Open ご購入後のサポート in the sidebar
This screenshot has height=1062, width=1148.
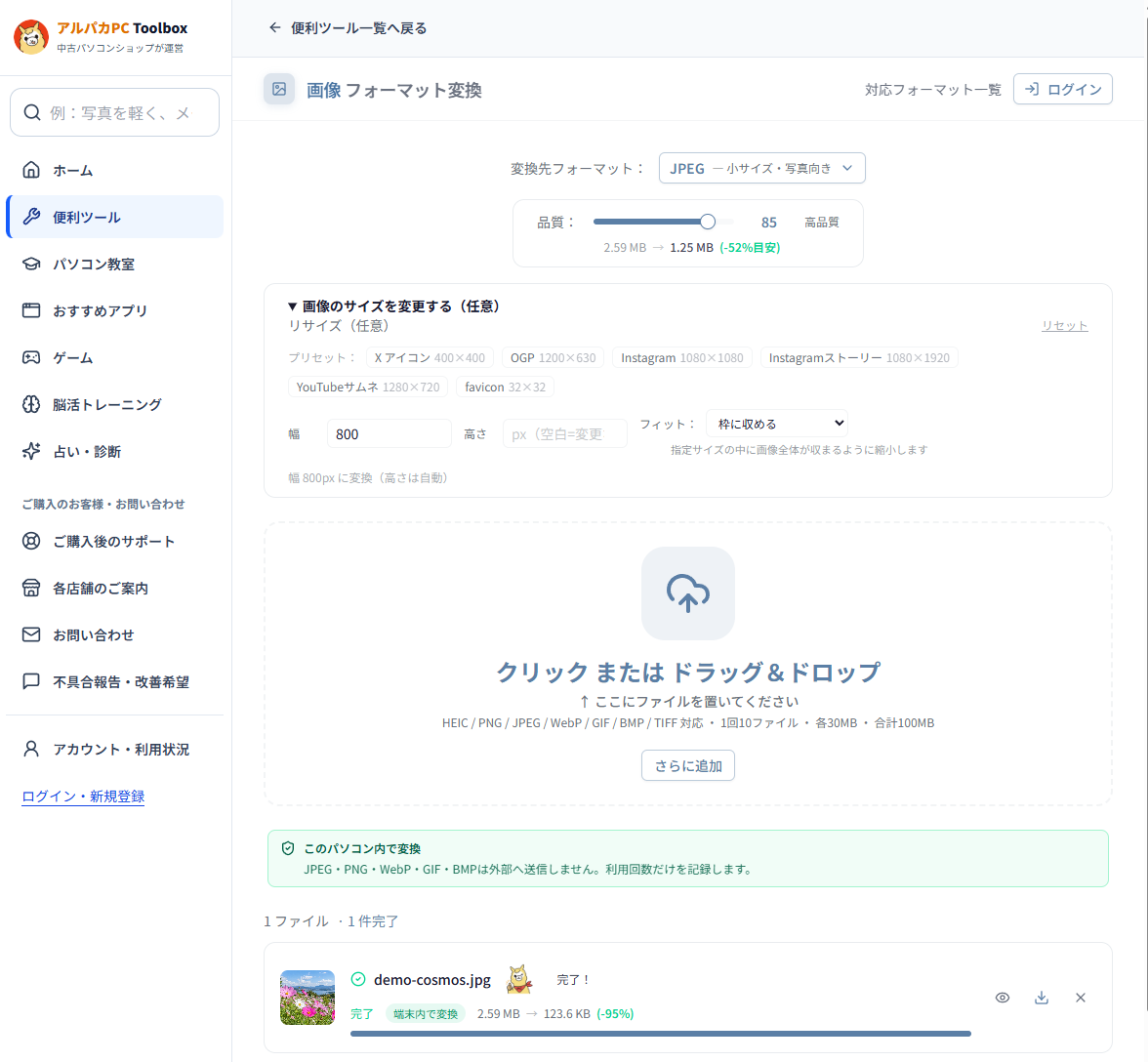[115, 541]
